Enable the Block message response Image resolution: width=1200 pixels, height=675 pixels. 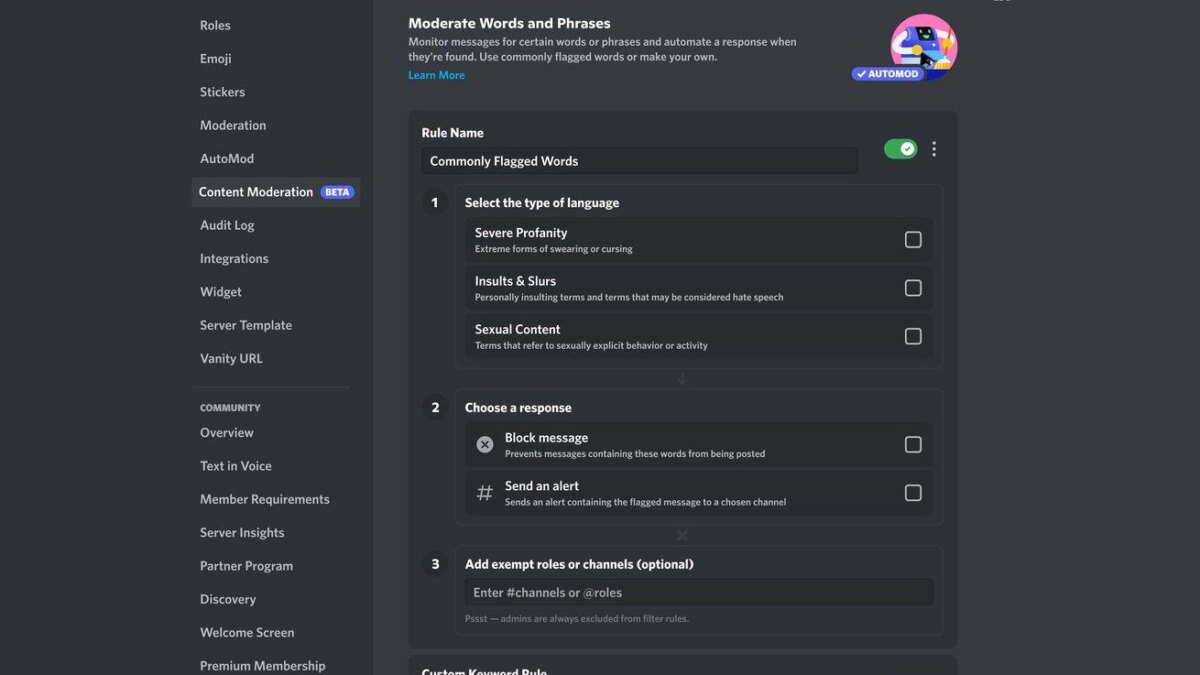pos(913,444)
